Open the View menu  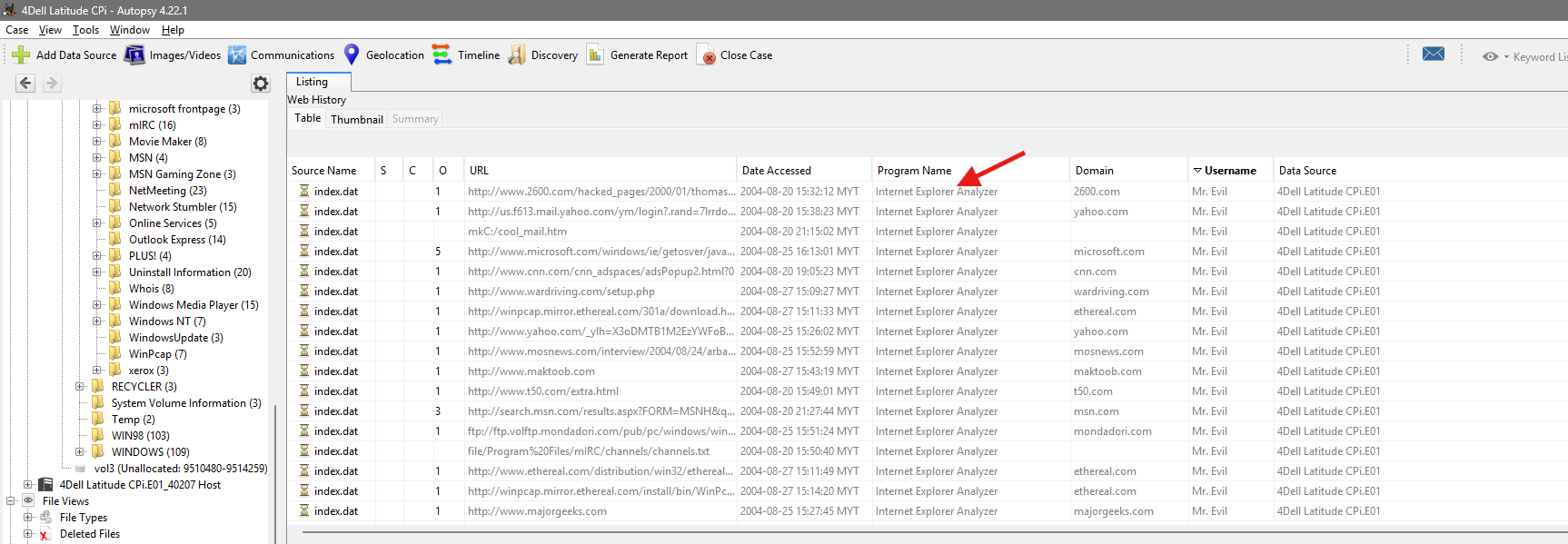(50, 30)
